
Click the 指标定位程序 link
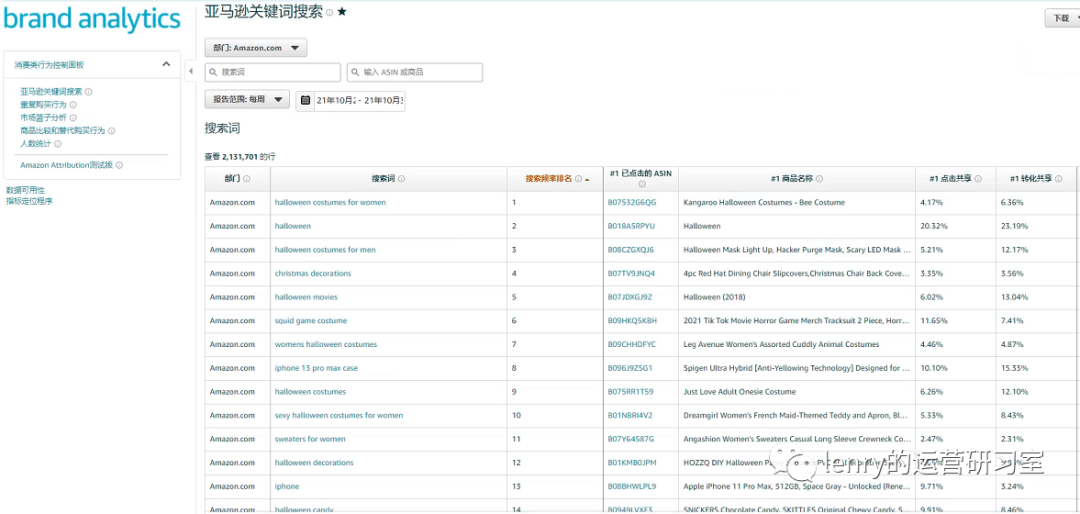tap(30, 201)
